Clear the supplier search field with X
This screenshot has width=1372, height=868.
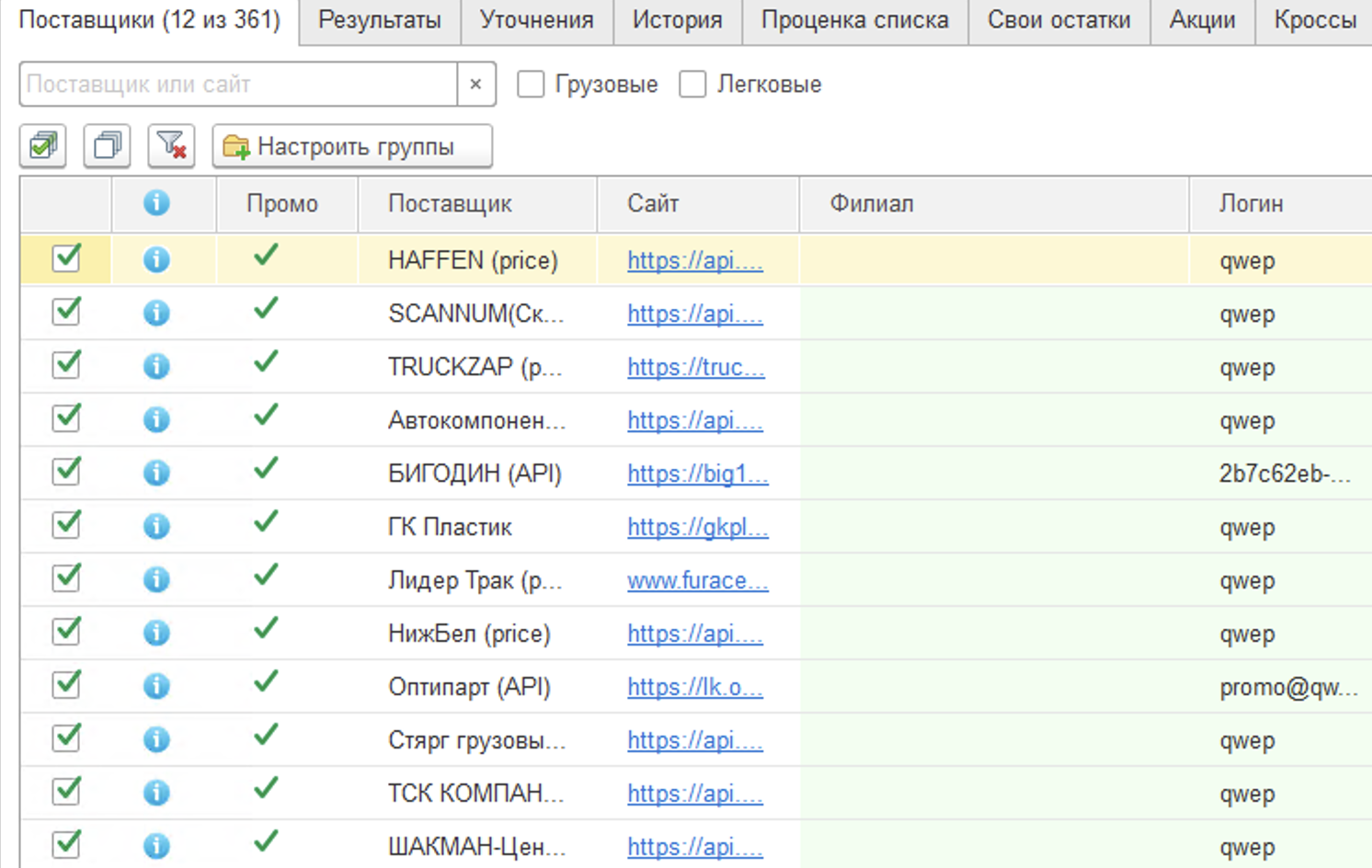pyautogui.click(x=475, y=85)
